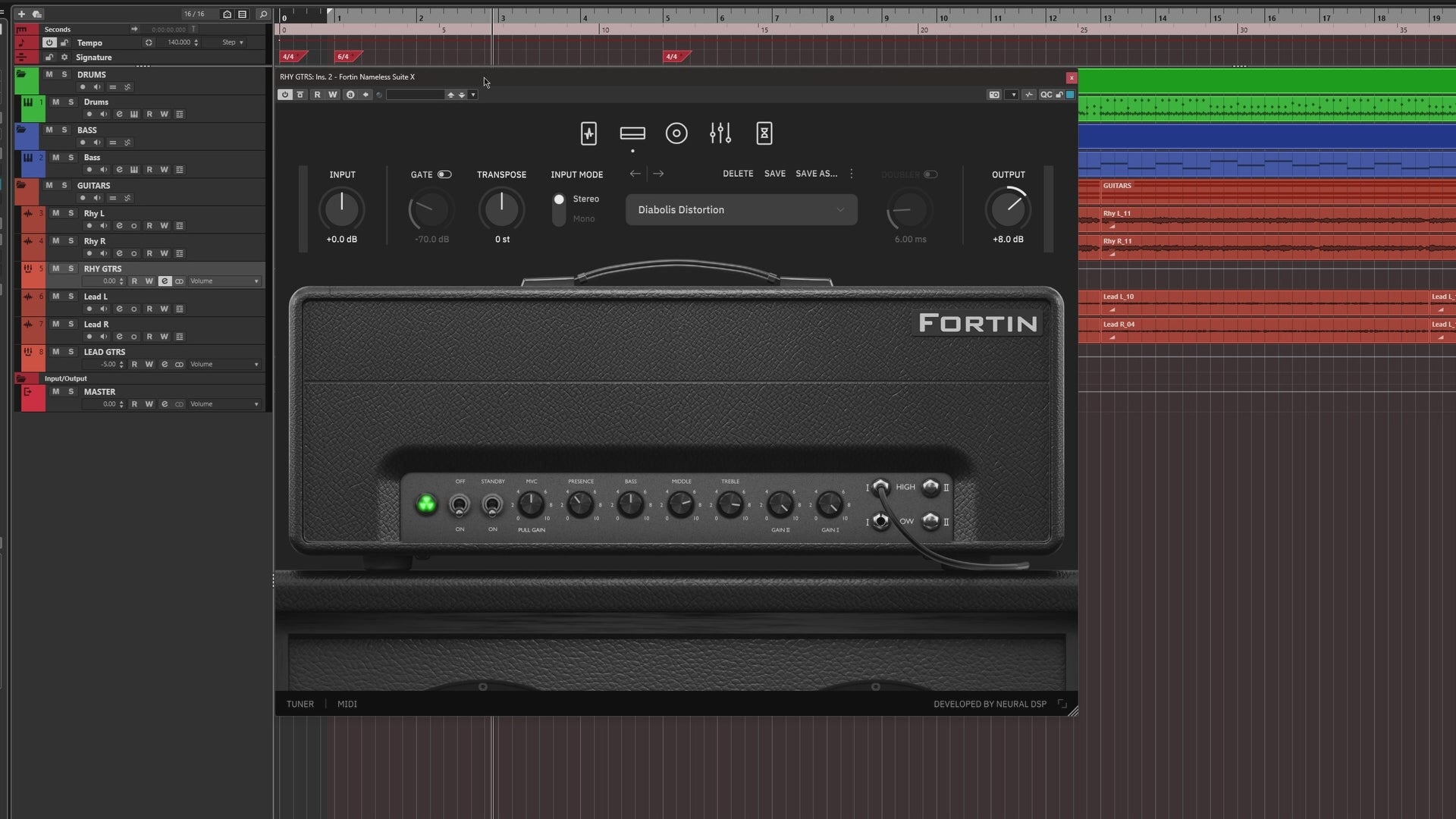Enable Write automation in plugin header
Viewport: 1456px width, 819px height.
point(332,95)
